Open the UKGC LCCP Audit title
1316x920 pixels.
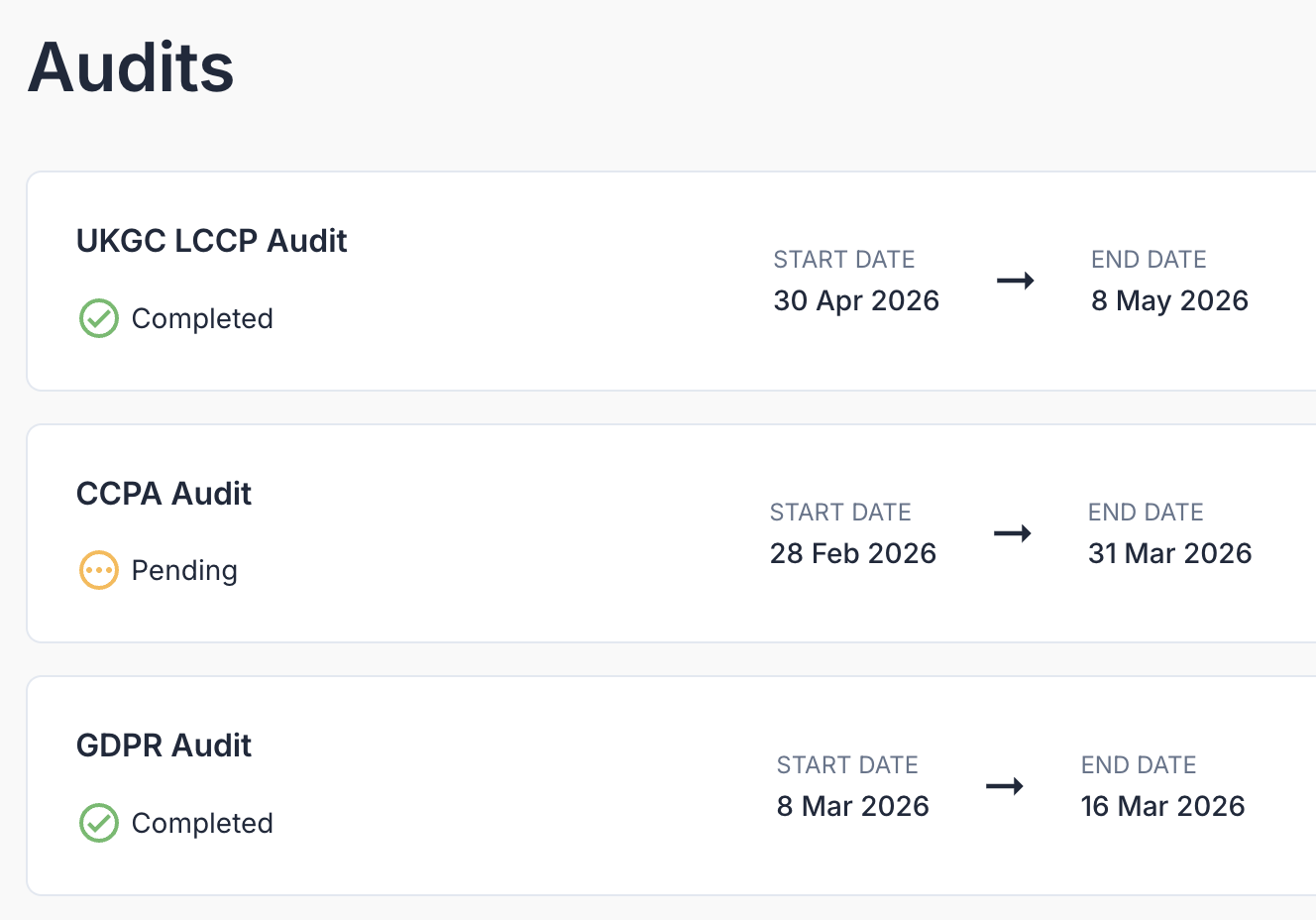point(212,241)
